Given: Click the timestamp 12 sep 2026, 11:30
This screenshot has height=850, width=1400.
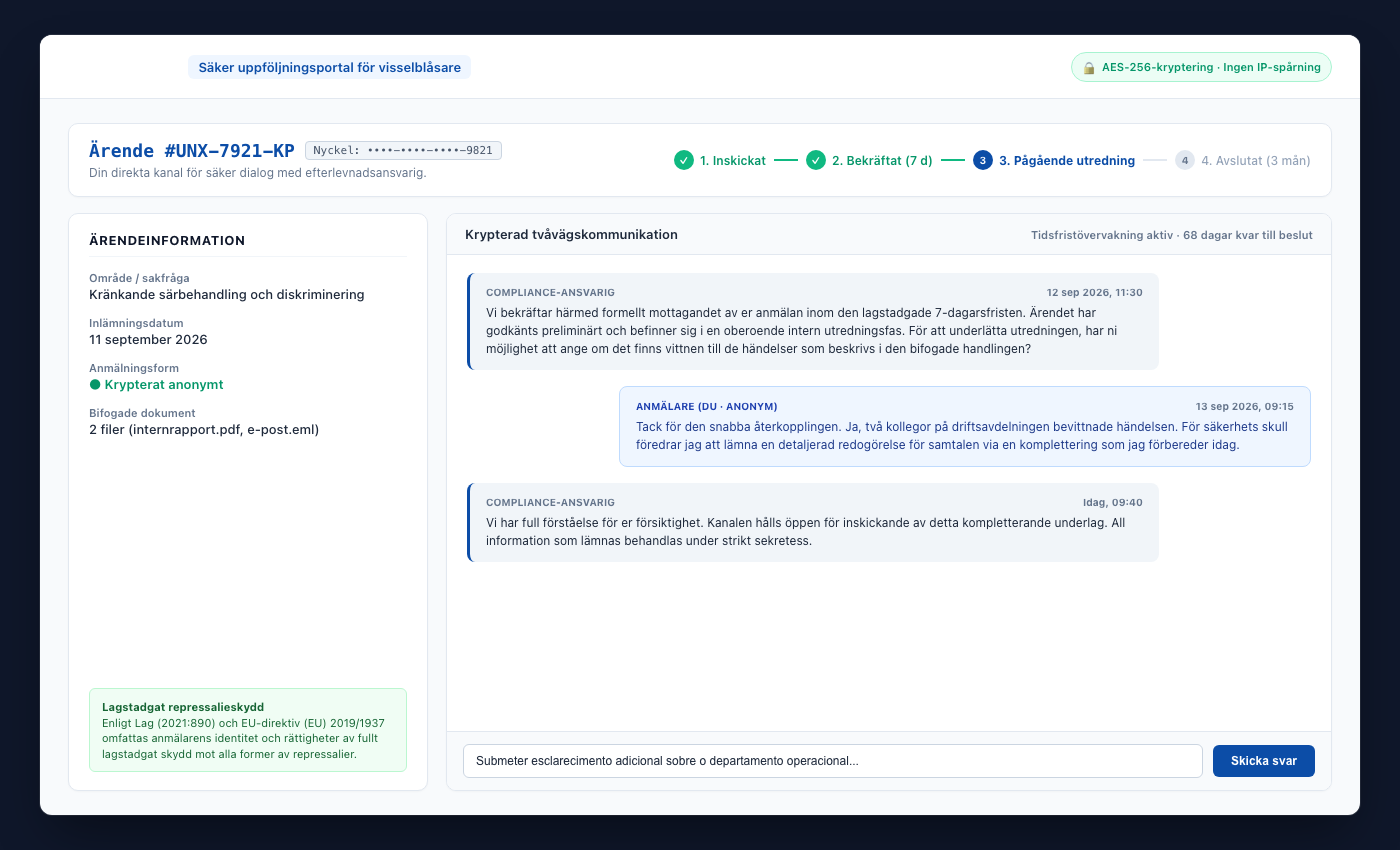Looking at the screenshot, I should pyautogui.click(x=1095, y=293).
